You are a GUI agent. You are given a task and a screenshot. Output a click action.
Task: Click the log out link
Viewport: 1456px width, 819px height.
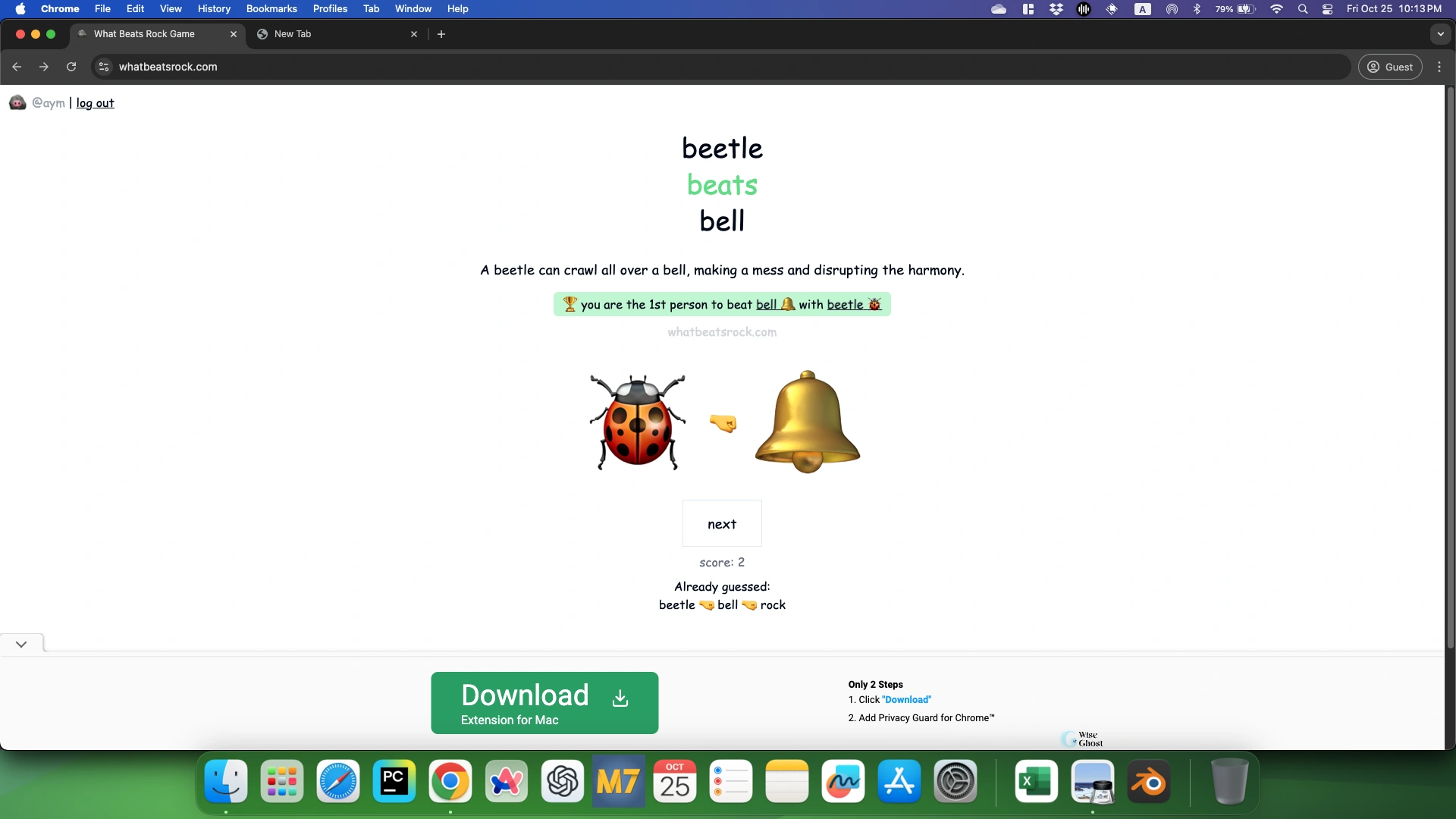point(95,103)
